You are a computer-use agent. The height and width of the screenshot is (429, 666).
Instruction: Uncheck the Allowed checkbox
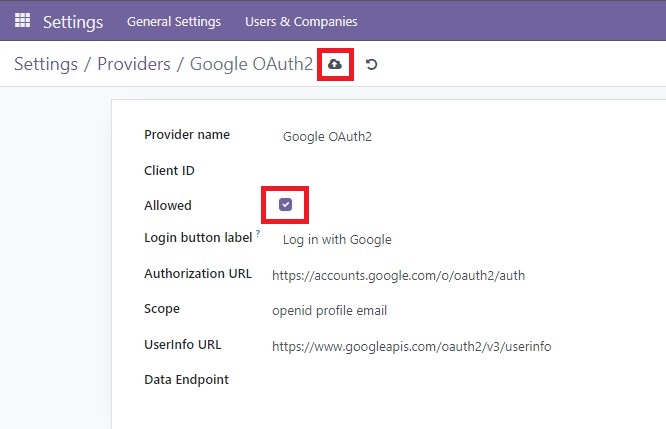click(285, 204)
